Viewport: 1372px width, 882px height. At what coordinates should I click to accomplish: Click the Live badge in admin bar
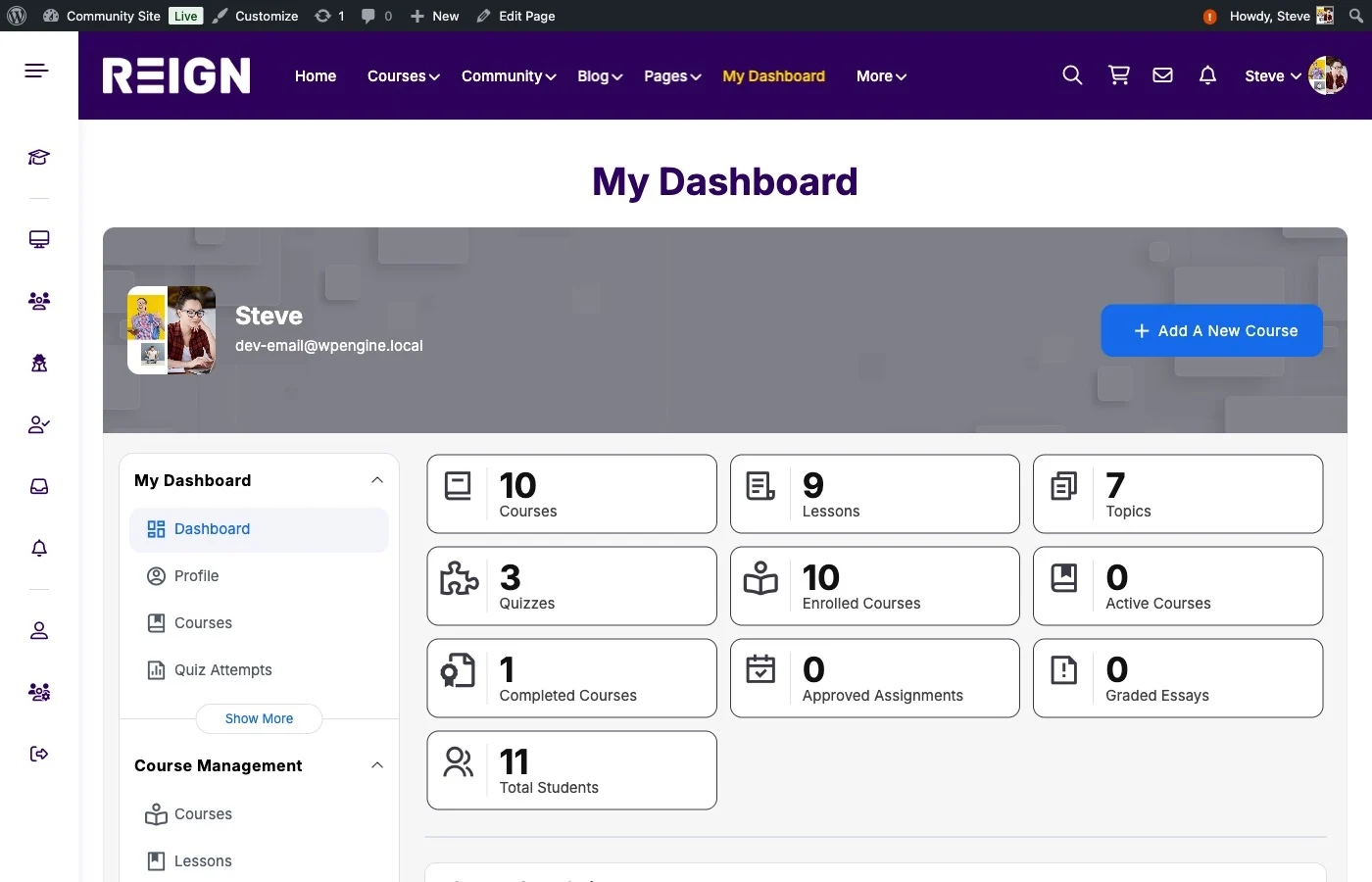[x=186, y=16]
